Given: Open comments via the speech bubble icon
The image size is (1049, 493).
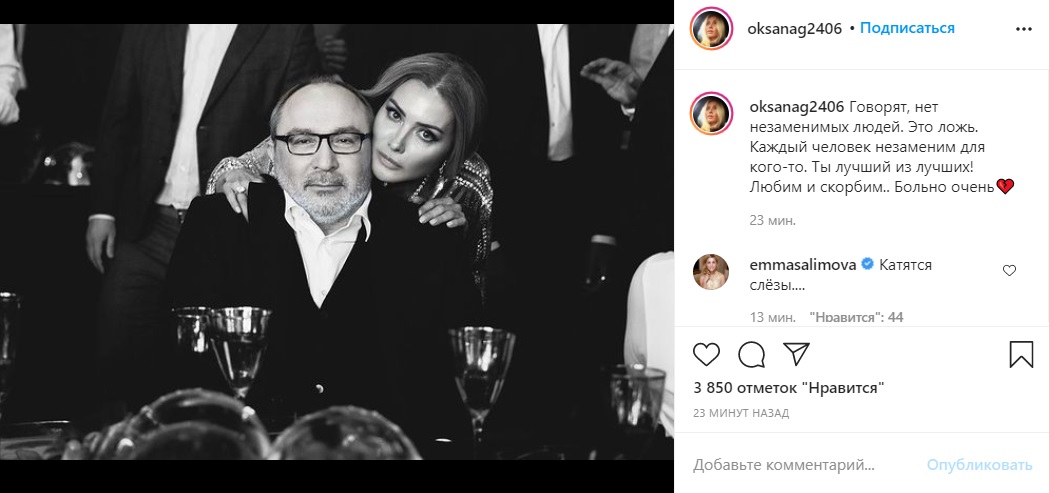Looking at the screenshot, I should coord(751,355).
